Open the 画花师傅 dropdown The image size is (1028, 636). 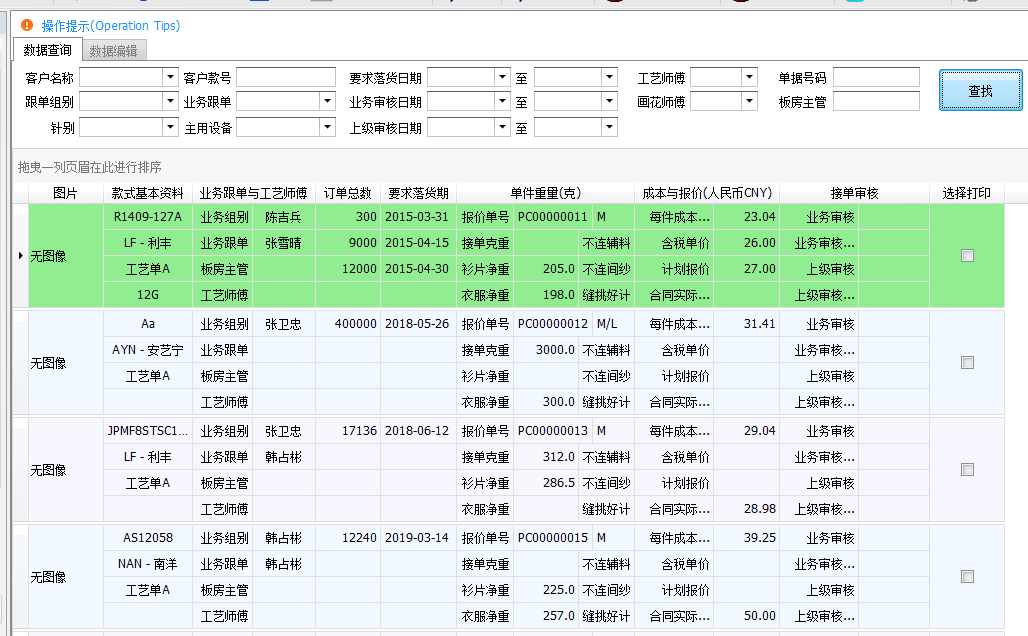coord(749,102)
